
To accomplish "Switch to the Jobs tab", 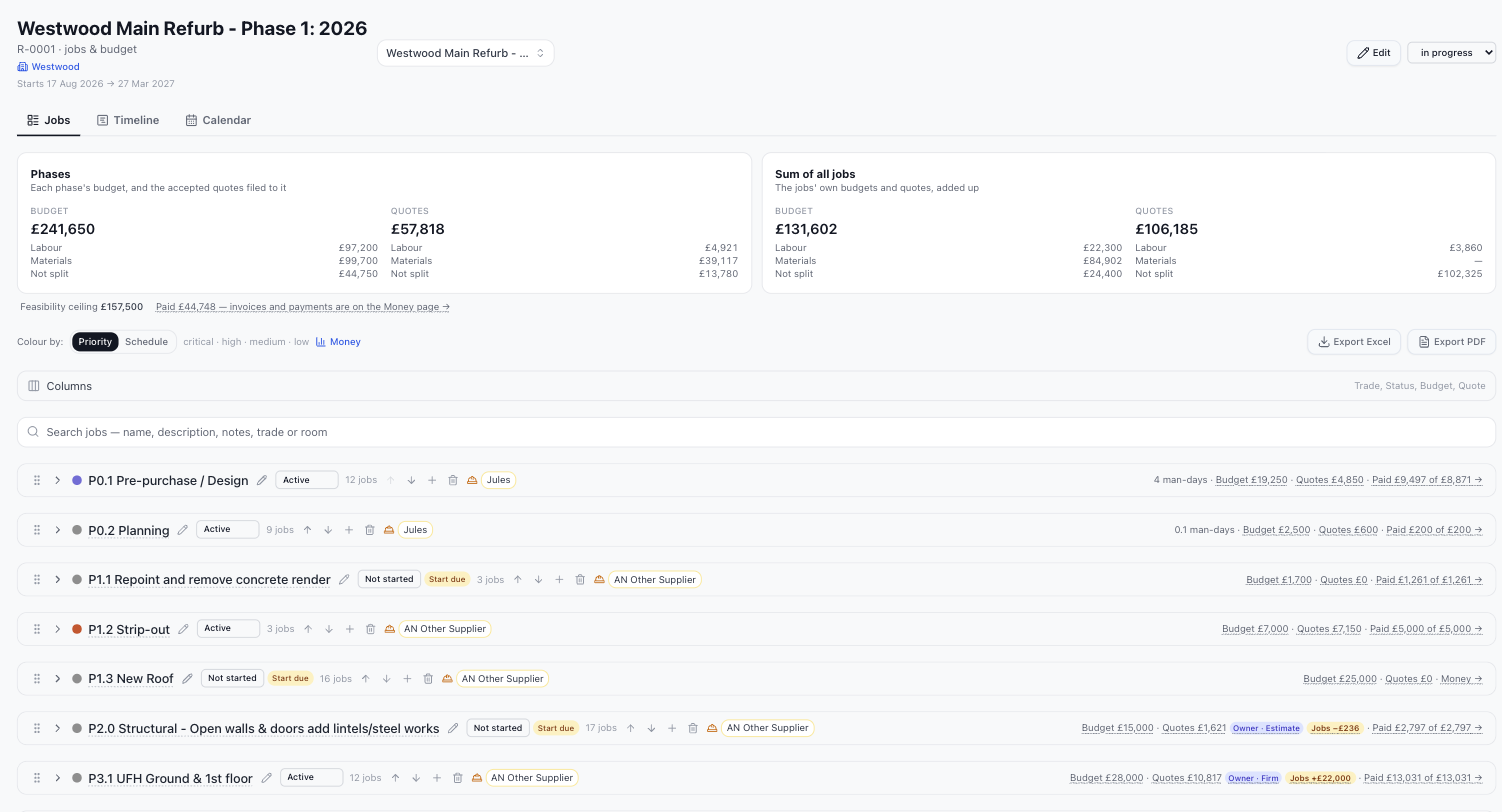I will [x=49, y=120].
